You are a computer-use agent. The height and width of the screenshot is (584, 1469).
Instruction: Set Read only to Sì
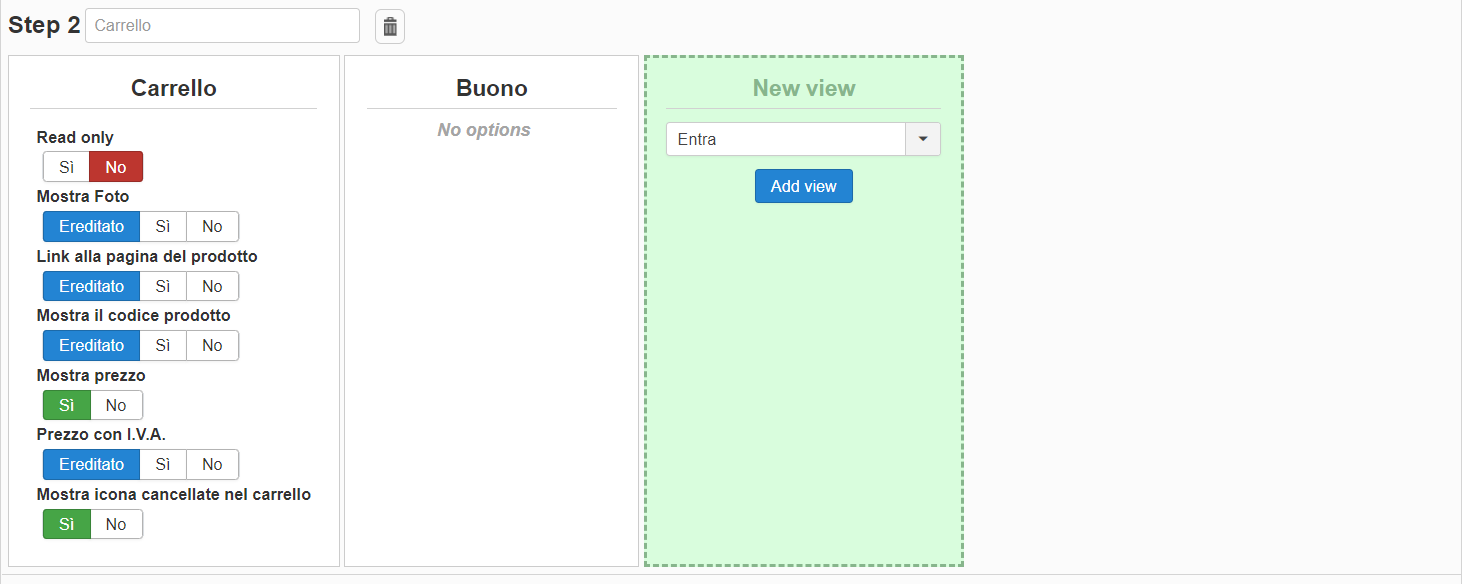[x=66, y=167]
